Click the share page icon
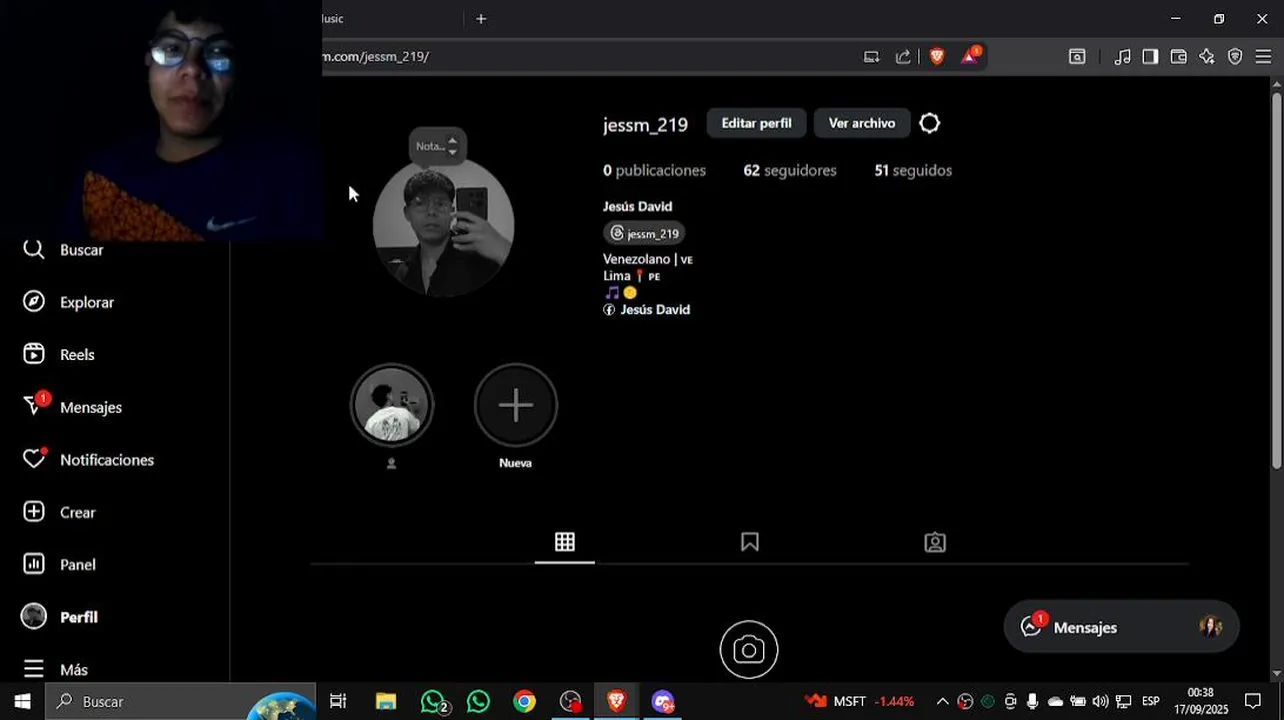This screenshot has width=1284, height=720. pyautogui.click(x=903, y=56)
